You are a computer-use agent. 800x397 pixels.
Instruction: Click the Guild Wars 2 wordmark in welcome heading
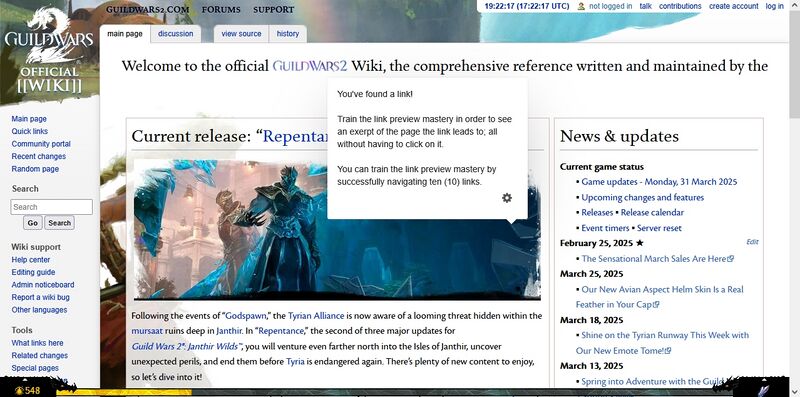click(310, 66)
